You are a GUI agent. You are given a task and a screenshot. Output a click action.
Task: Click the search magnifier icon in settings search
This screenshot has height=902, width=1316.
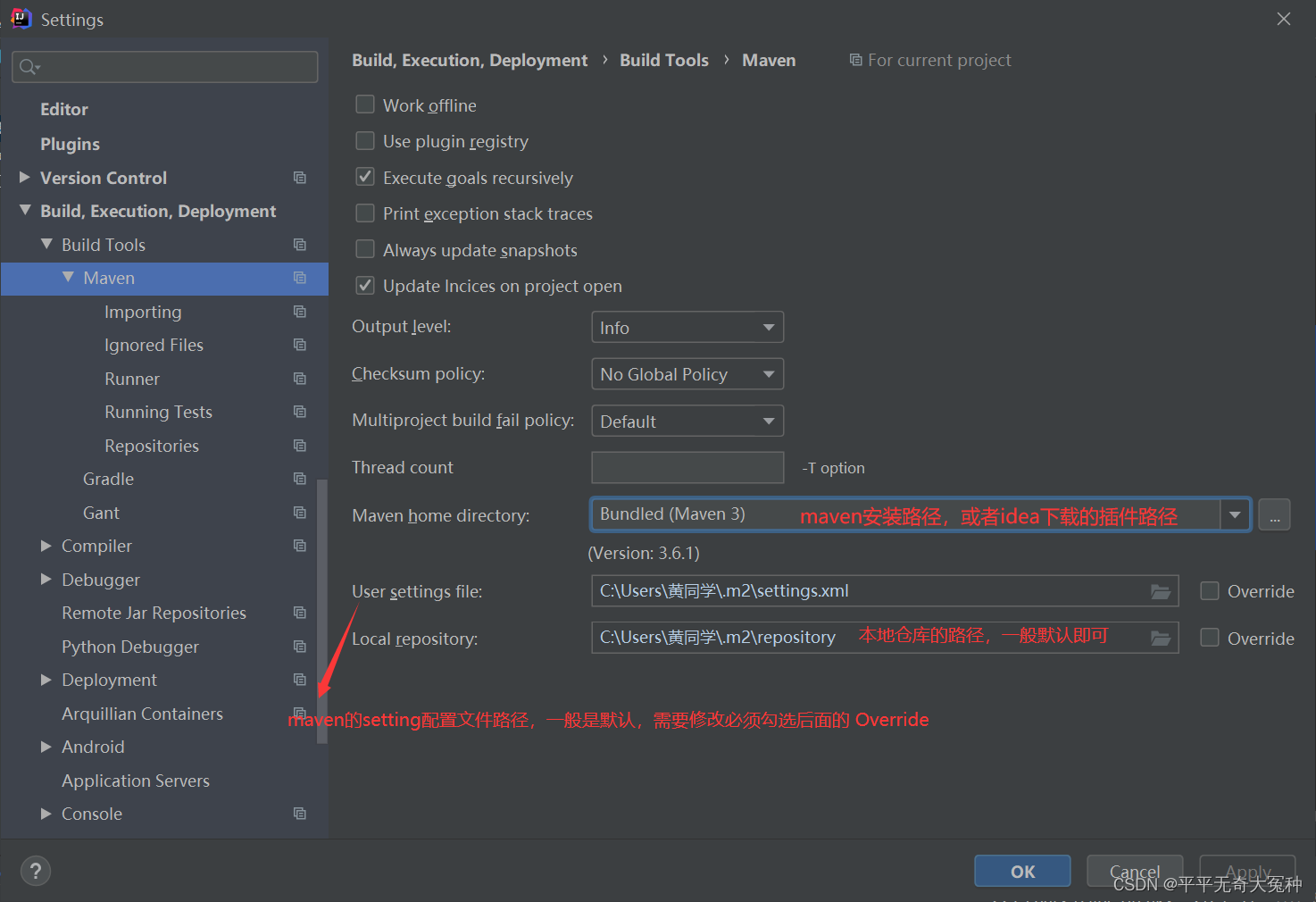click(x=29, y=67)
